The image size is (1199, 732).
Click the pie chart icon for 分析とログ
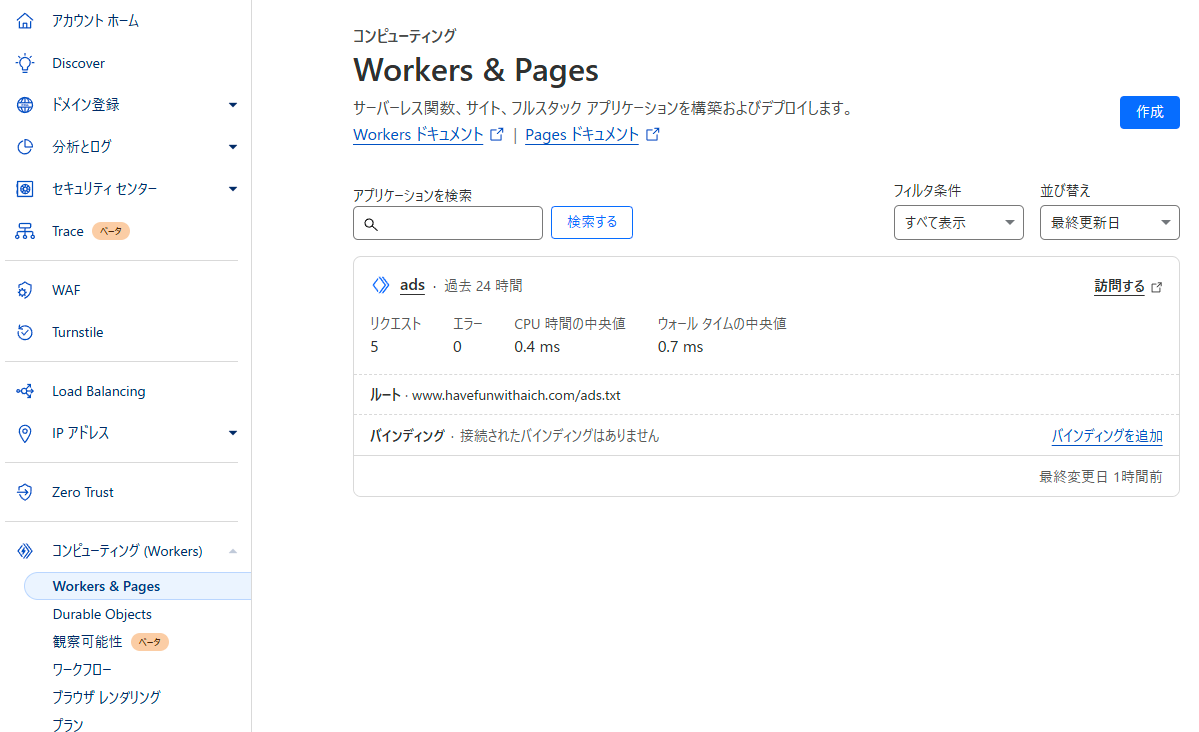(x=24, y=146)
